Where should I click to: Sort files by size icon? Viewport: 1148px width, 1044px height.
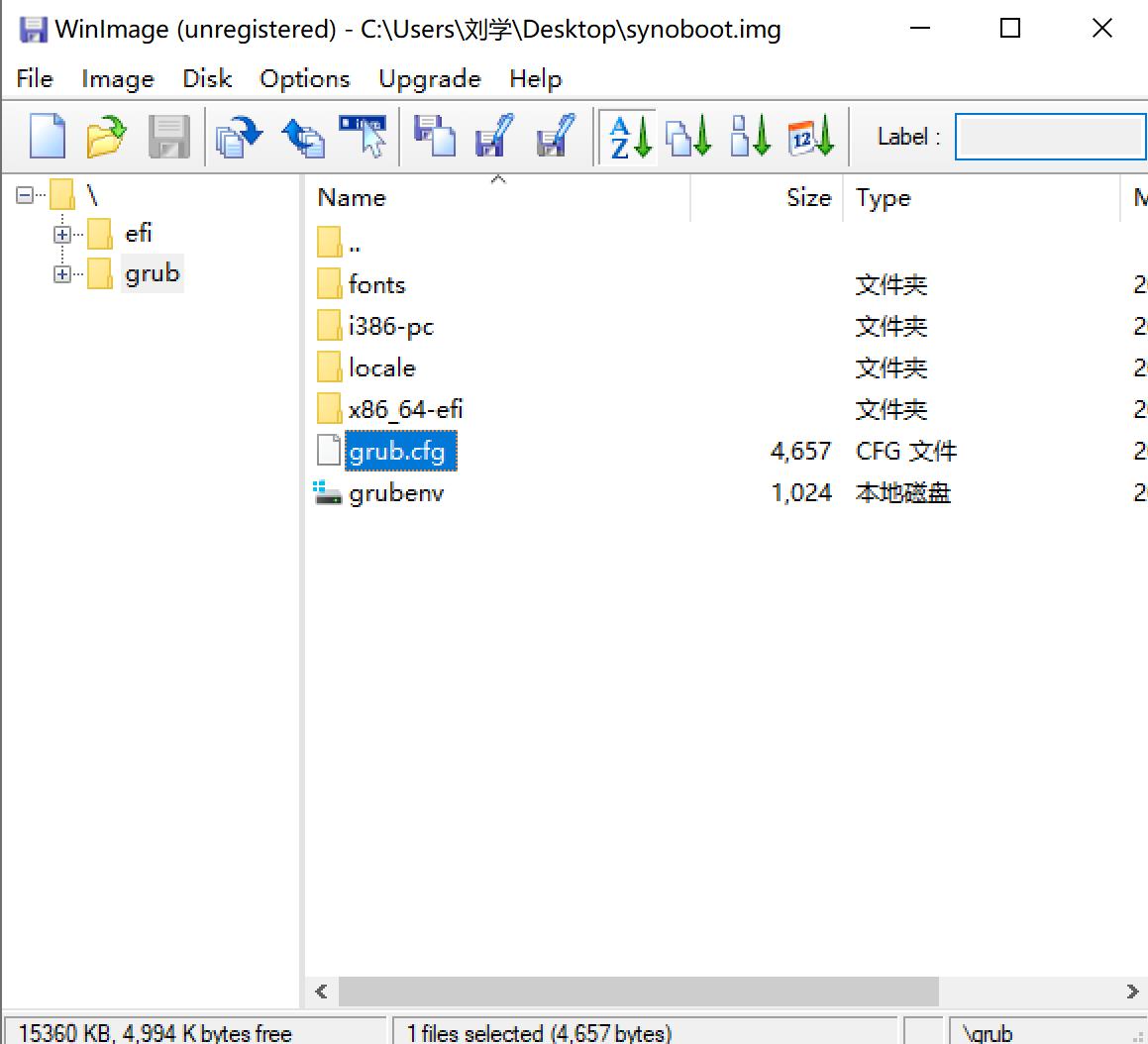click(x=751, y=136)
